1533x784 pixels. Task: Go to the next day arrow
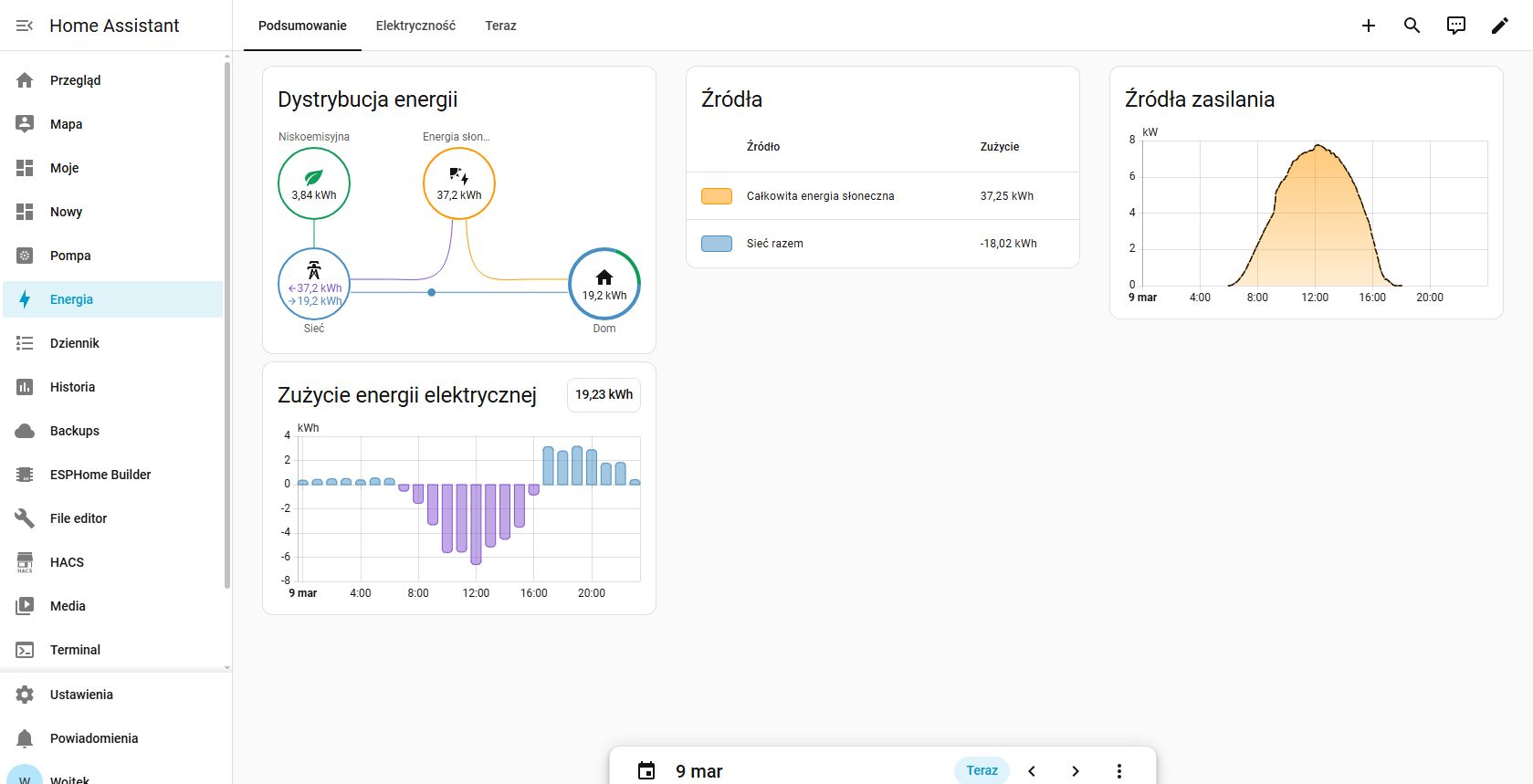click(x=1075, y=770)
